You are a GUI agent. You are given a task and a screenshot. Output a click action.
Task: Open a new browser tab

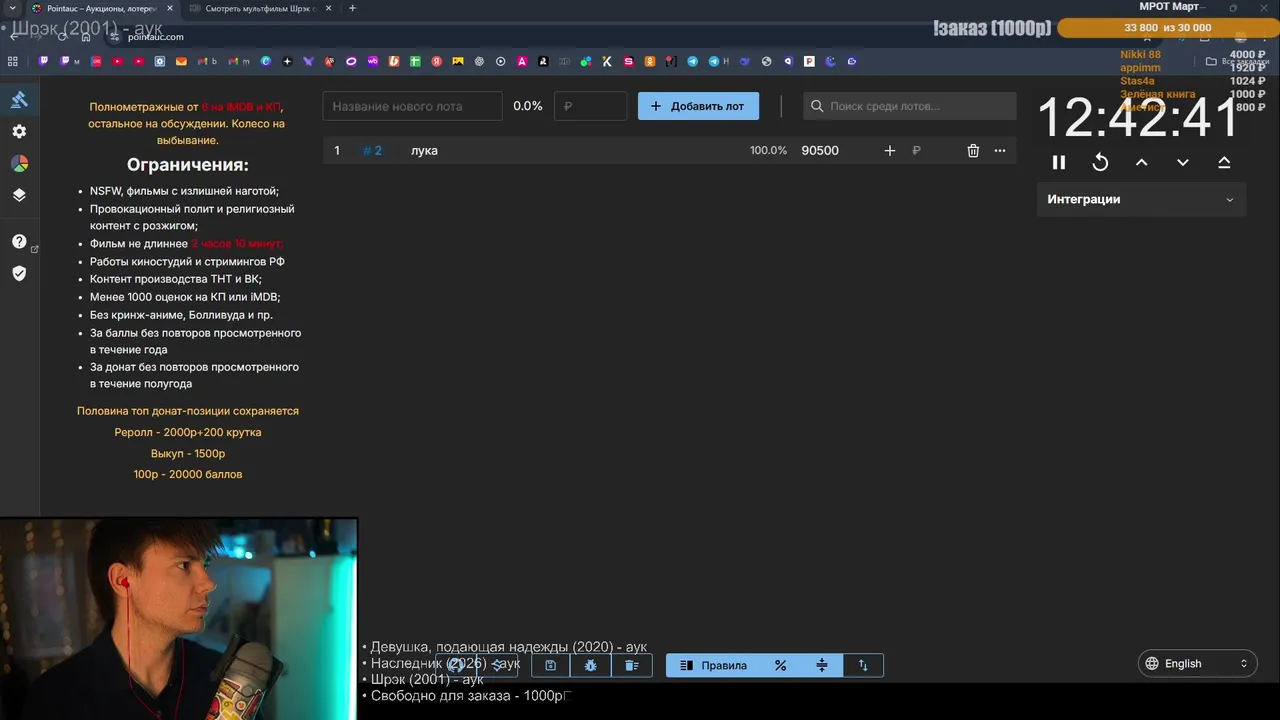pos(352,8)
